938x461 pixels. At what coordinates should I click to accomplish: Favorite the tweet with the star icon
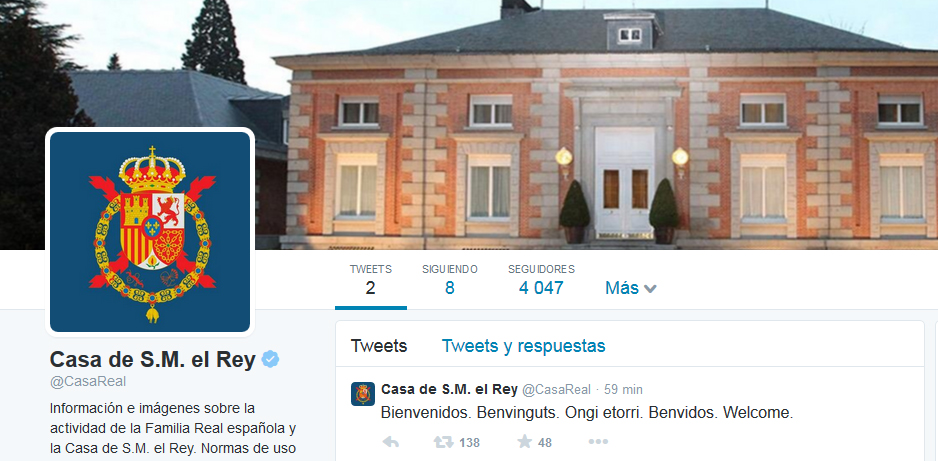click(525, 442)
